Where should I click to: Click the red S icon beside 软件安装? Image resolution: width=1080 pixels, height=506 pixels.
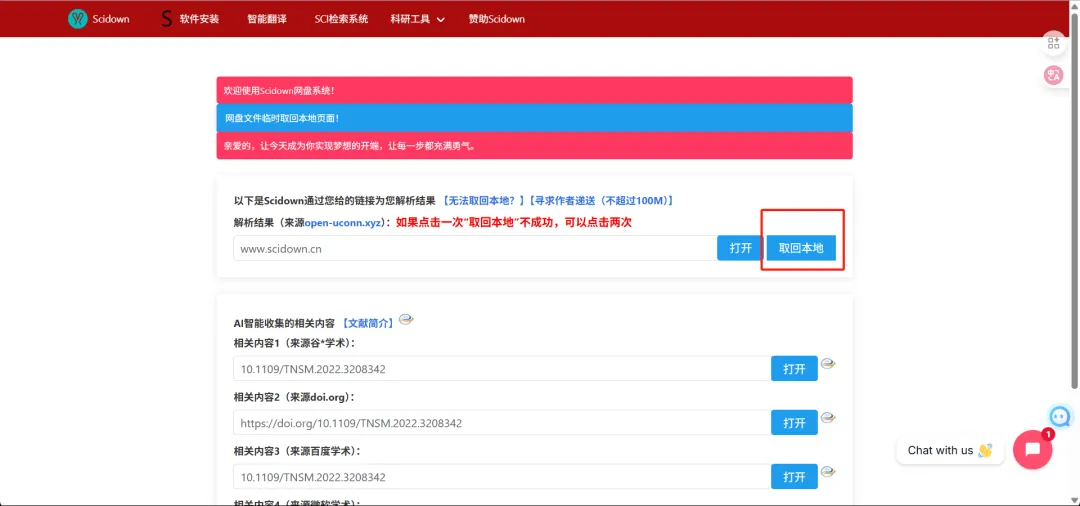[x=166, y=19]
